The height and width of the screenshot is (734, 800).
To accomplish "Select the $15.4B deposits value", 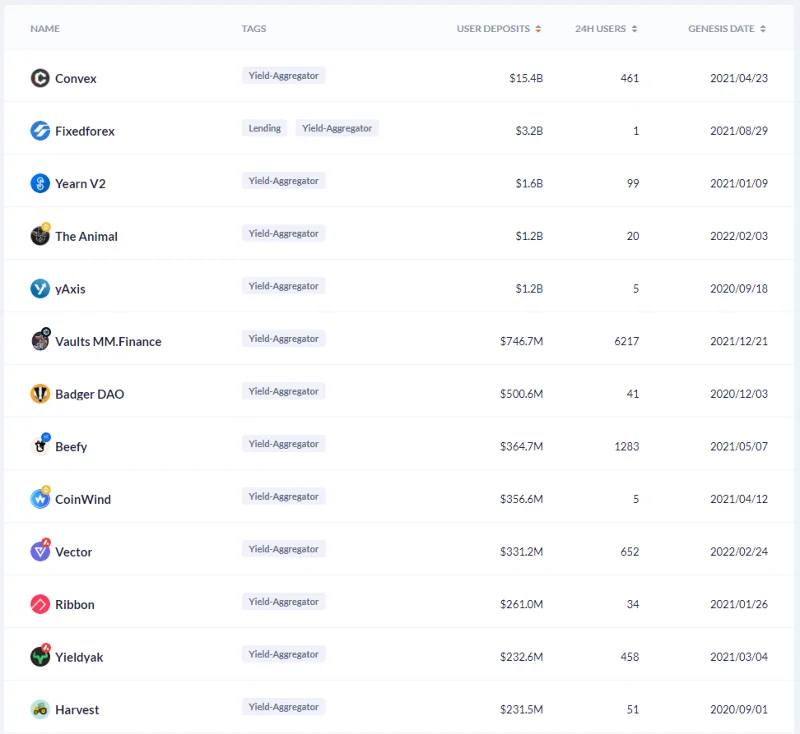I will (x=526, y=78).
